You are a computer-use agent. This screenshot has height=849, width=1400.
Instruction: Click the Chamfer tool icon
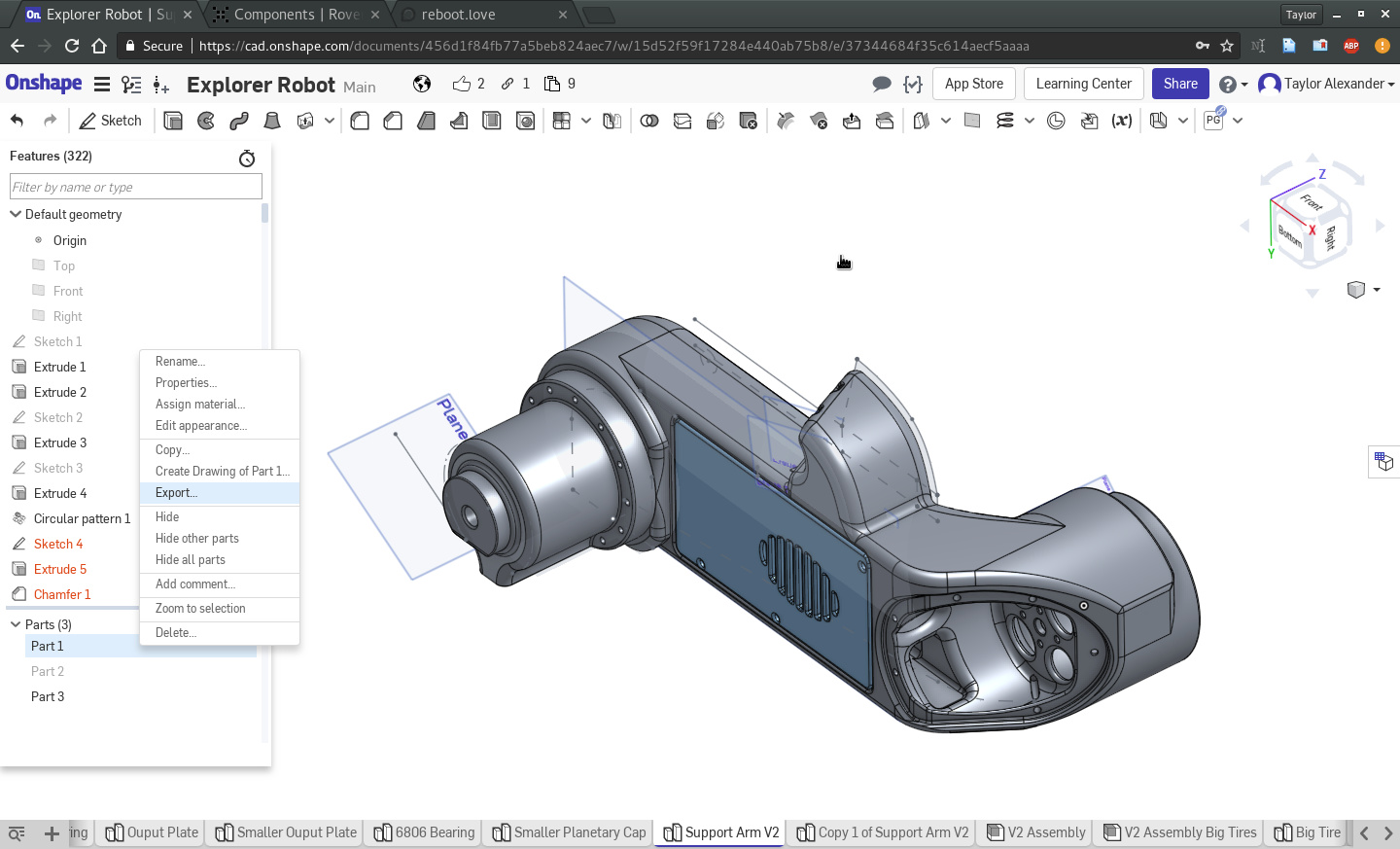click(x=393, y=121)
